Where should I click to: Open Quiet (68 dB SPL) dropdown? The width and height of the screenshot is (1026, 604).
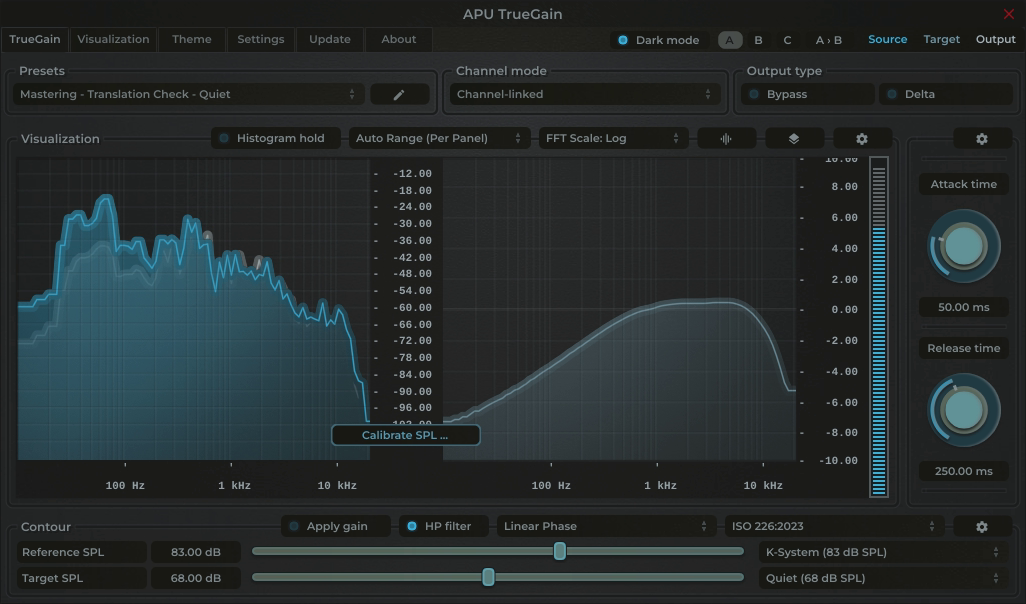pos(885,578)
